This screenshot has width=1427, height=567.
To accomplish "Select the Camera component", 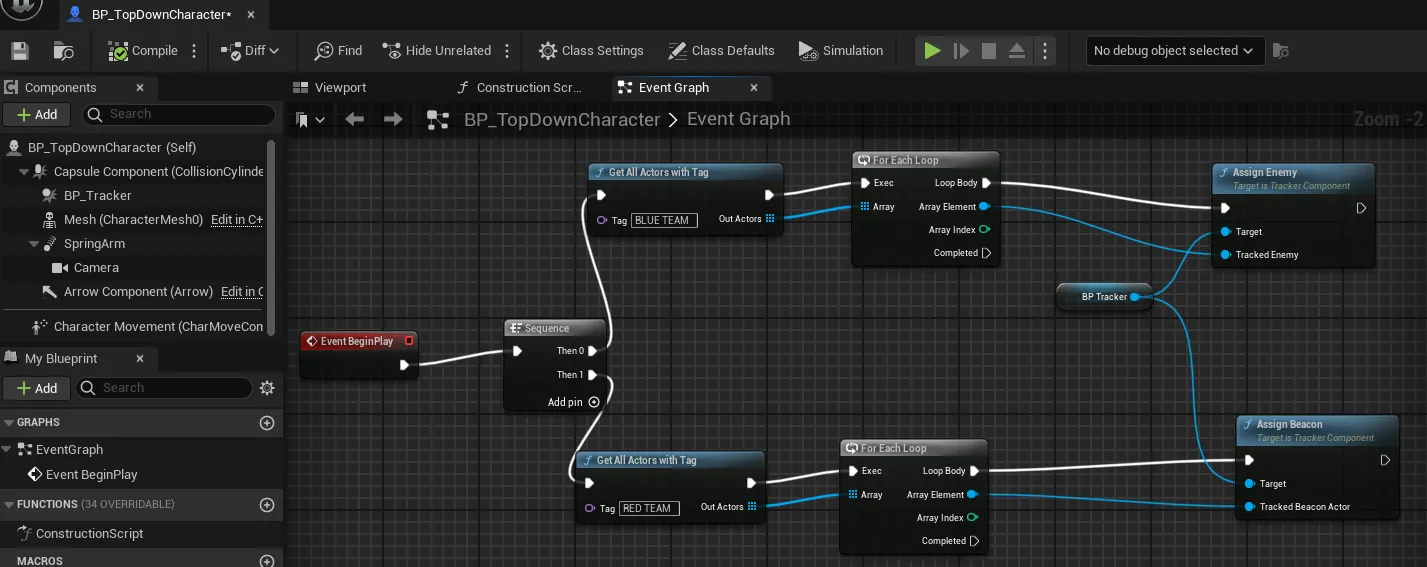I will click(96, 268).
